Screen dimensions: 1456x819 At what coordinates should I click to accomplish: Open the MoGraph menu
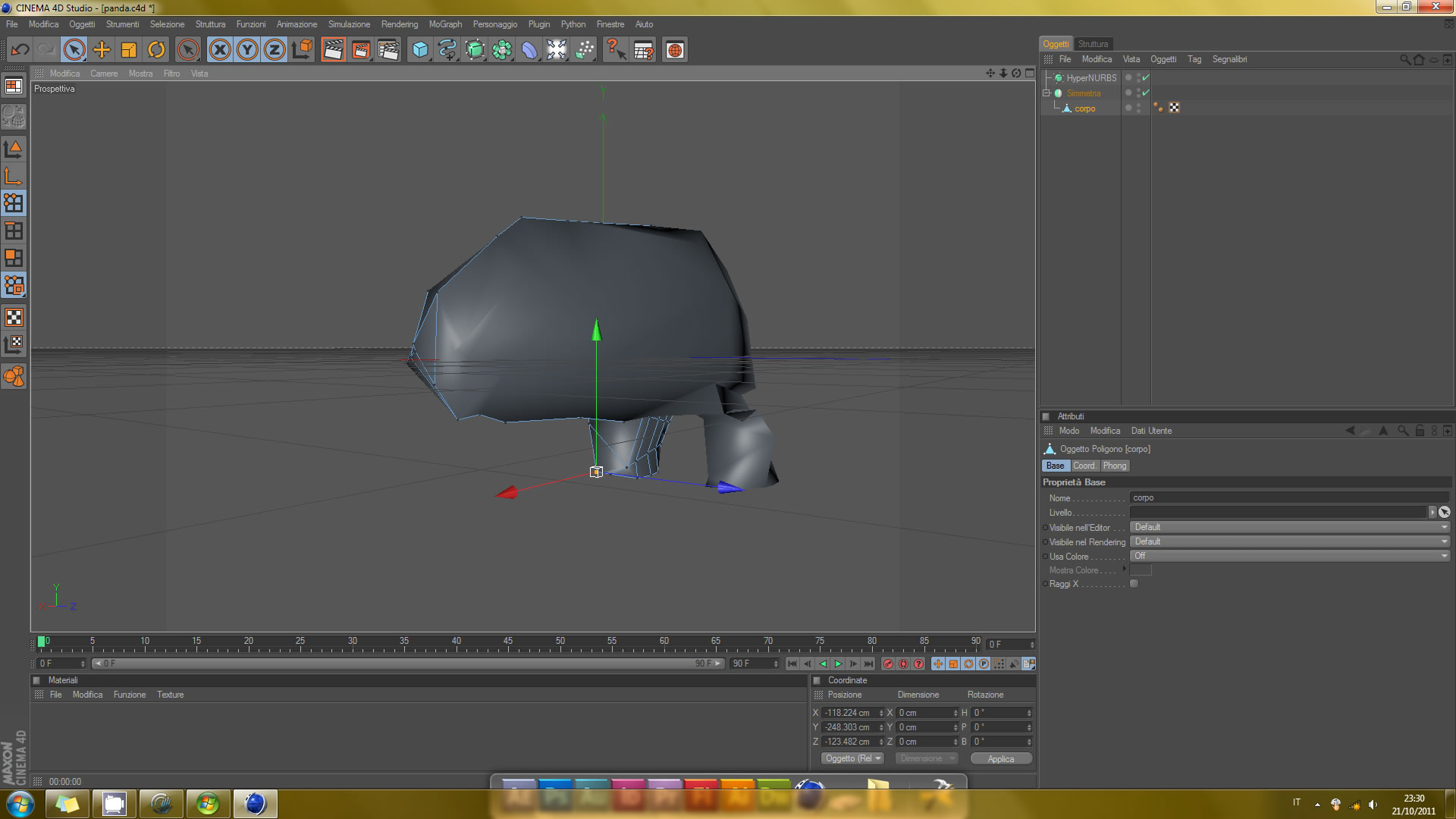tap(445, 24)
